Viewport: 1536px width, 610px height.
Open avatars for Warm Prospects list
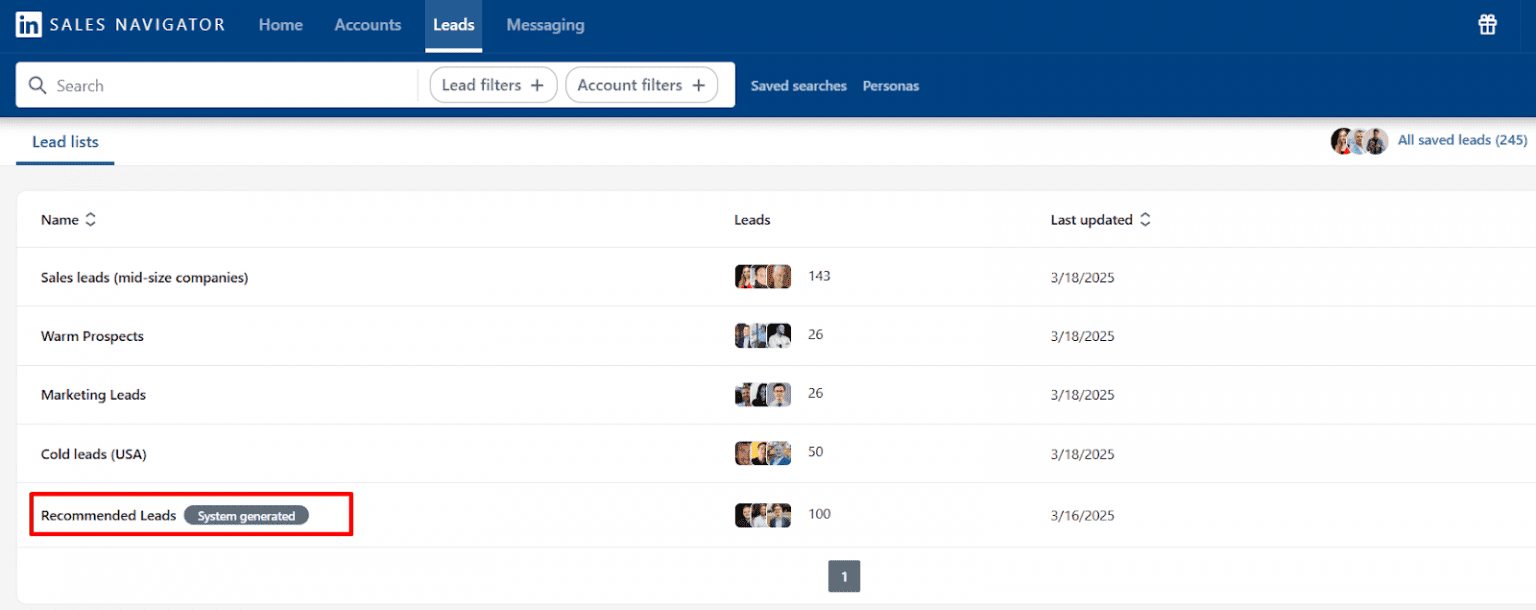click(763, 336)
